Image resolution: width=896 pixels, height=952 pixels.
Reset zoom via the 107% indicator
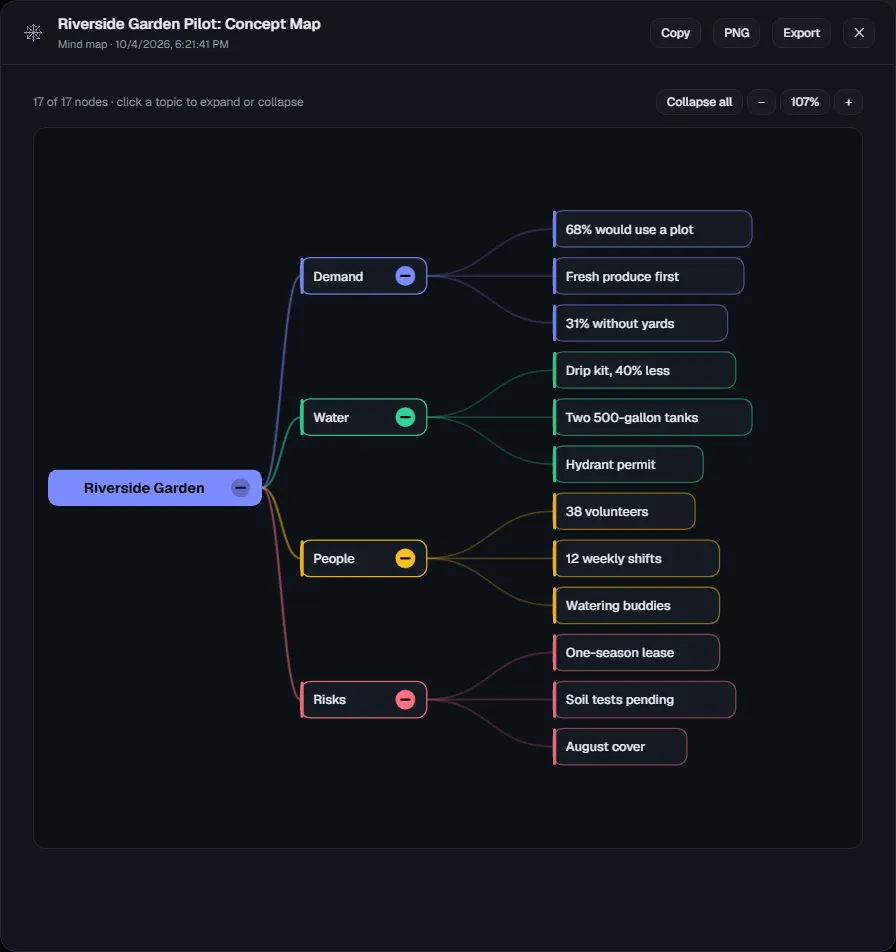(804, 102)
